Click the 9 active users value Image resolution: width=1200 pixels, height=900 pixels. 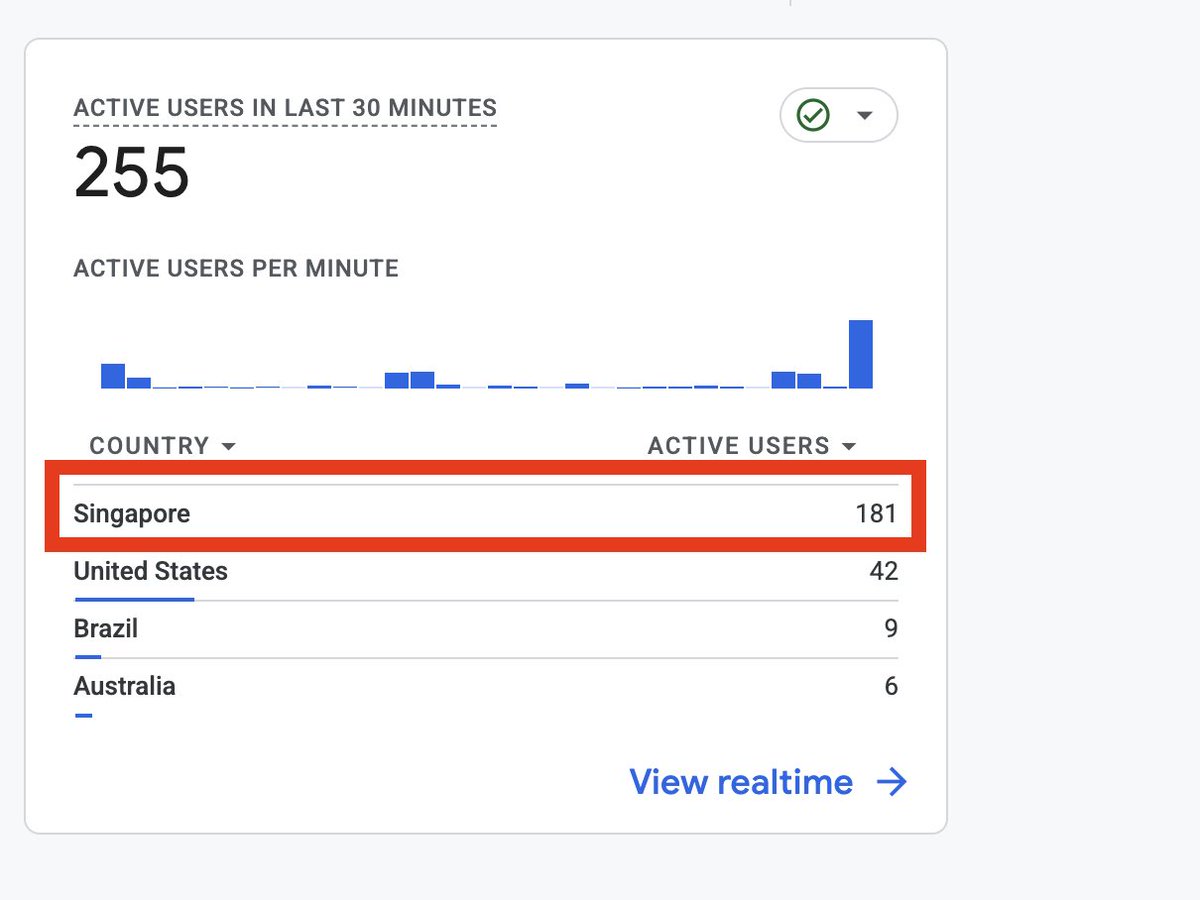click(x=891, y=629)
